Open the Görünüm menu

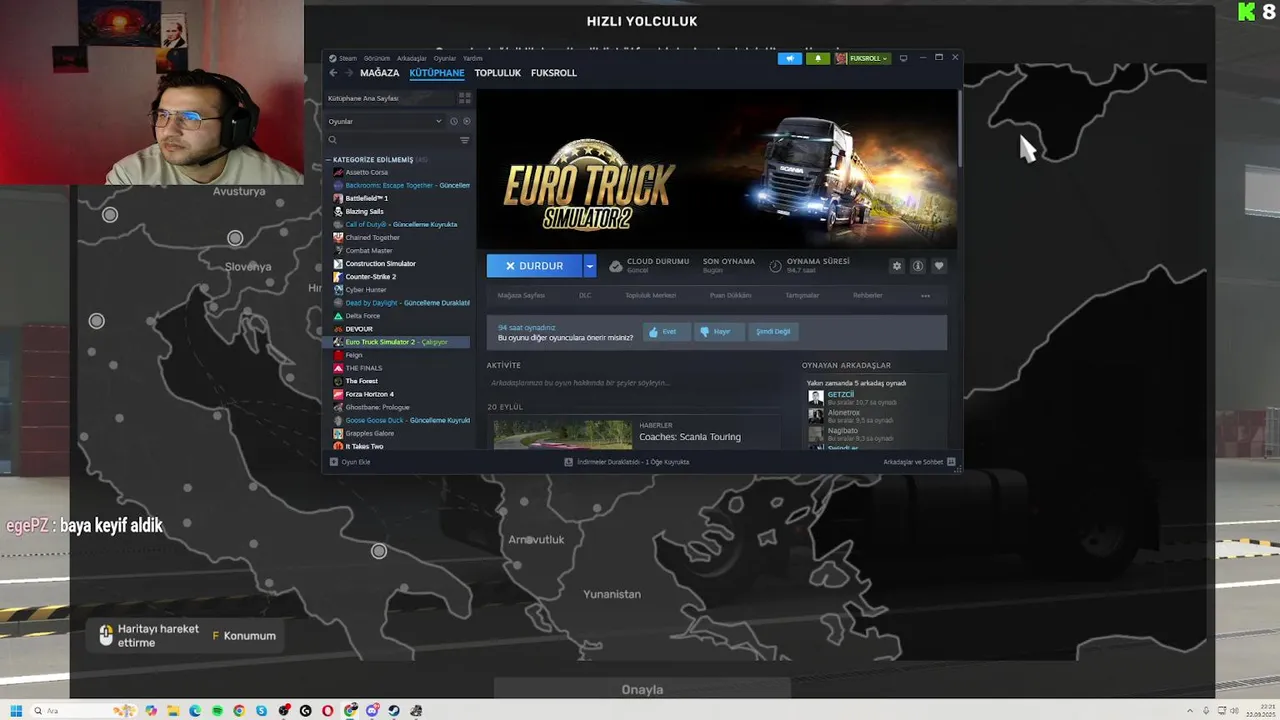pos(377,58)
